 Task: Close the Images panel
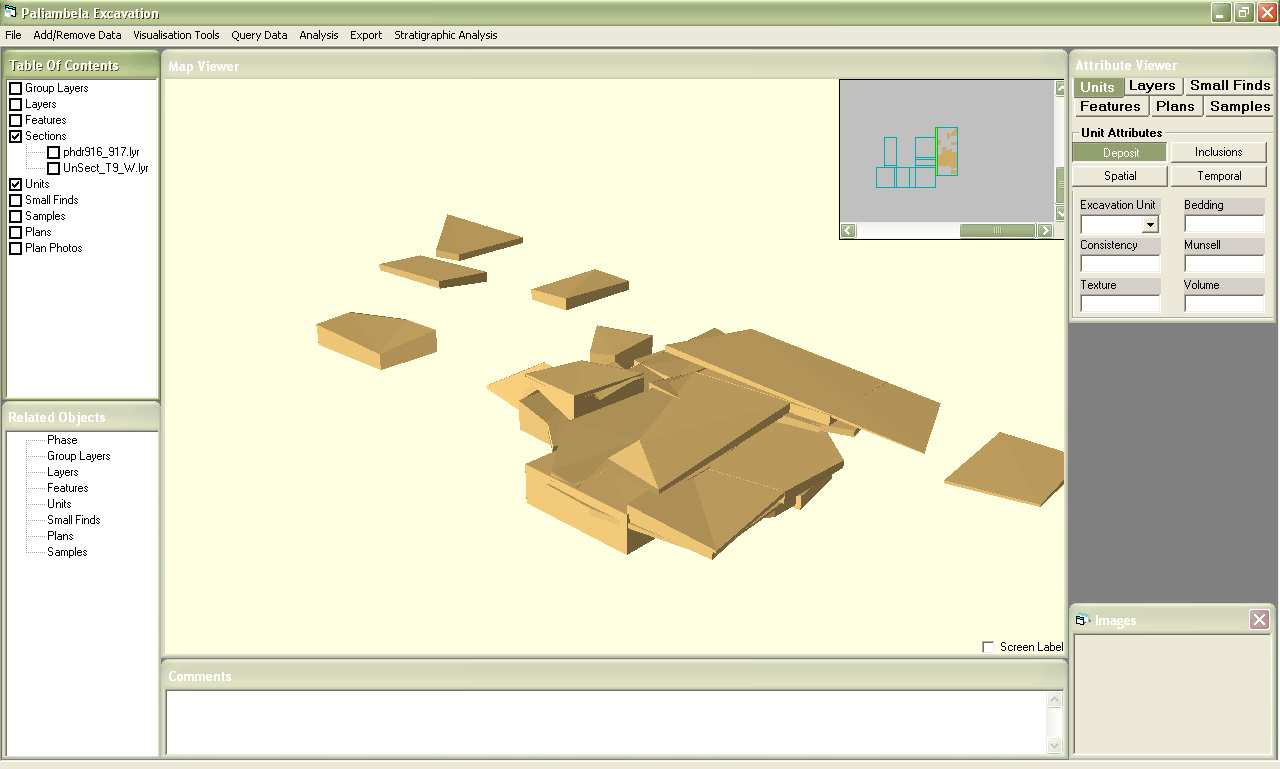[1260, 620]
